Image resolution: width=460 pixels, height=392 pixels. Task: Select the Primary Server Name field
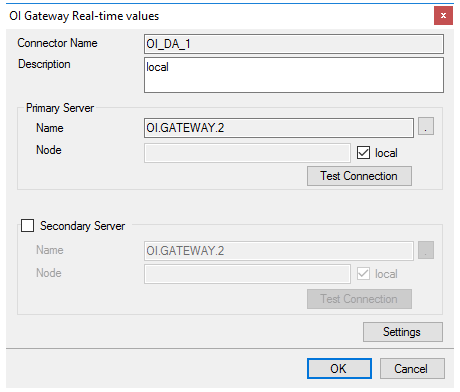tap(279, 128)
